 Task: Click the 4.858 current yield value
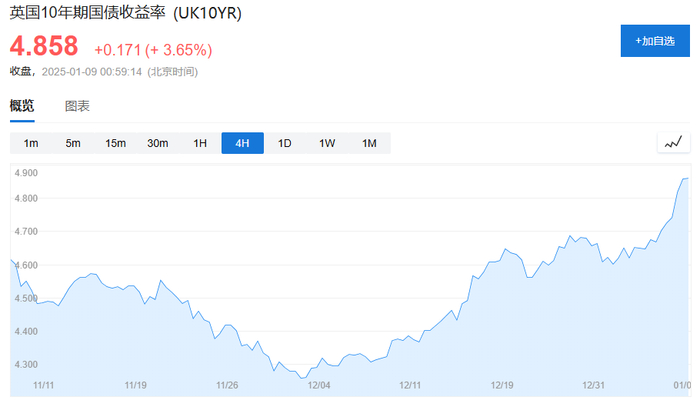pos(45,47)
